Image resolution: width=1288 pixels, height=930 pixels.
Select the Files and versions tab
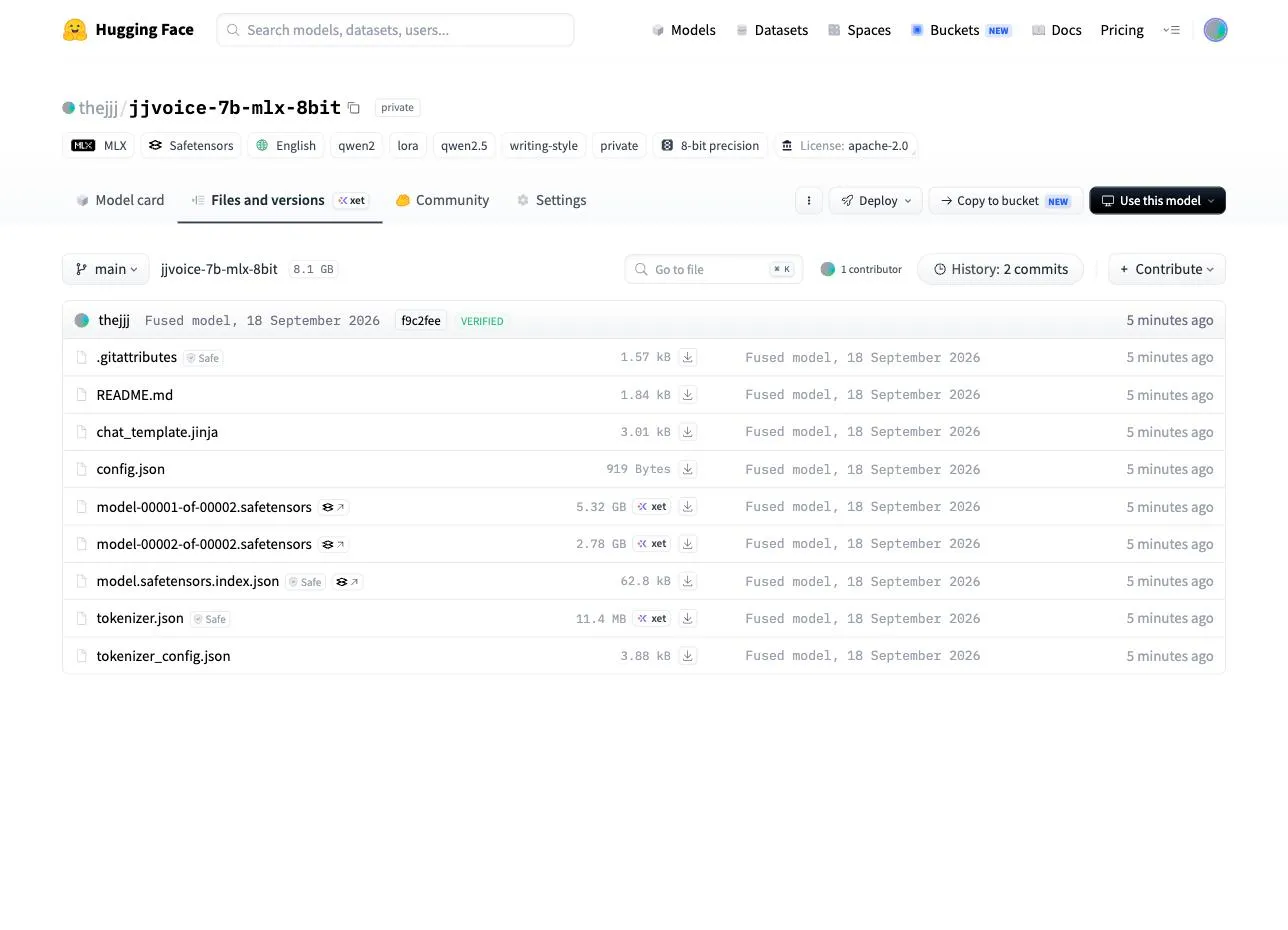280,200
